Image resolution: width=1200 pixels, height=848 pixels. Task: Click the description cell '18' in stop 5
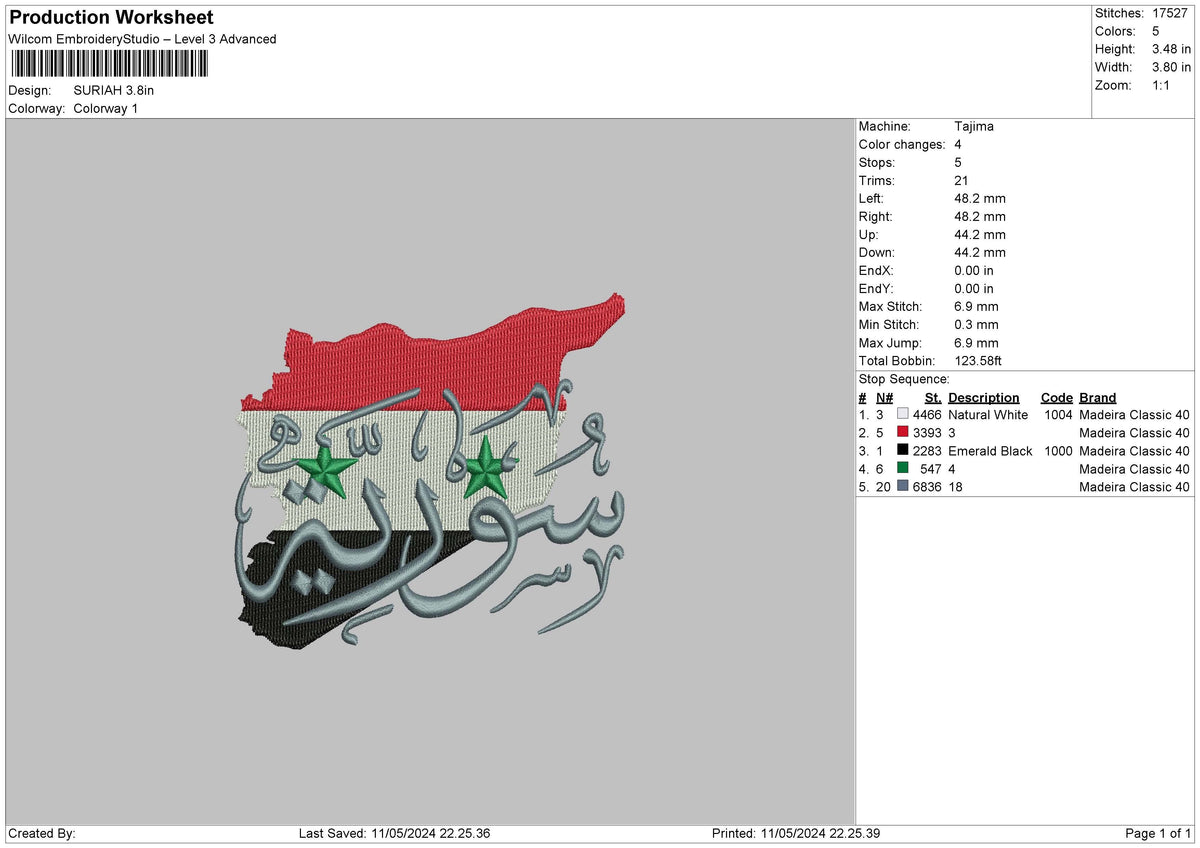click(x=956, y=487)
